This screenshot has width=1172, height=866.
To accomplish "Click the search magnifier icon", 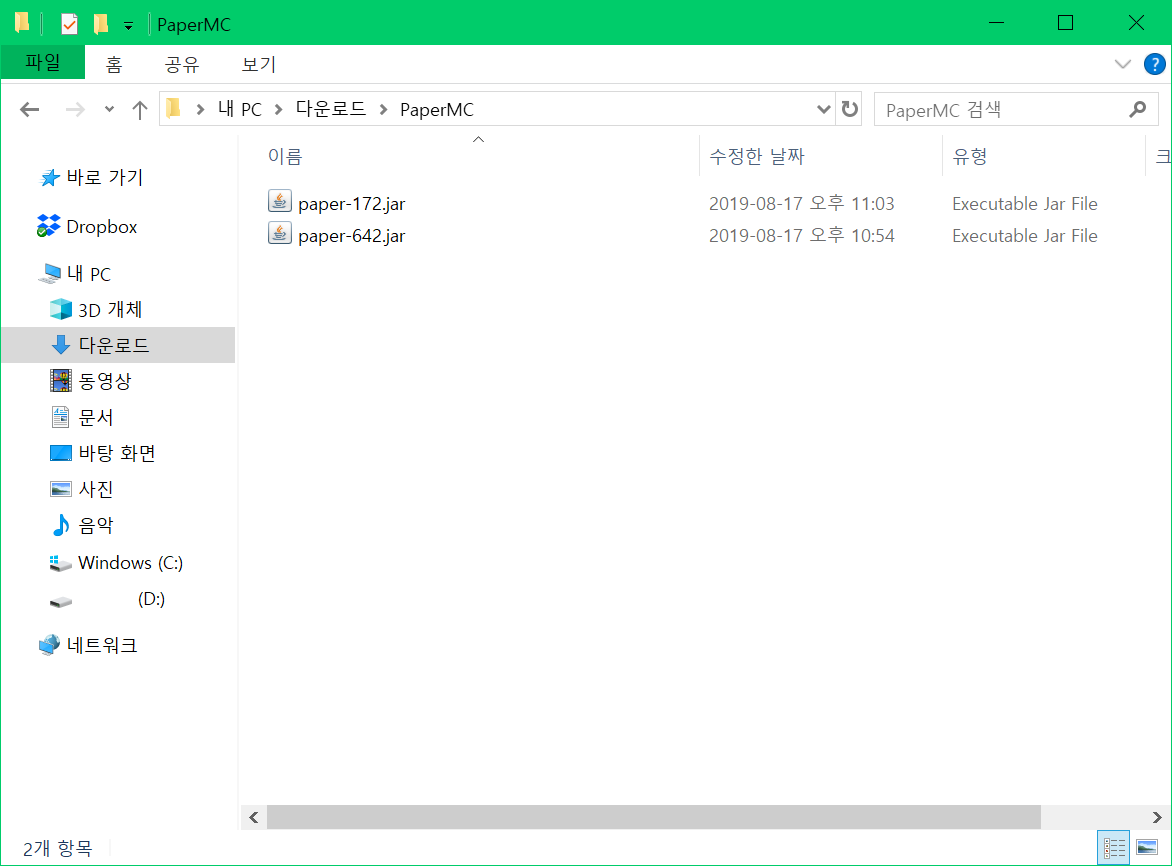I will tap(1137, 110).
